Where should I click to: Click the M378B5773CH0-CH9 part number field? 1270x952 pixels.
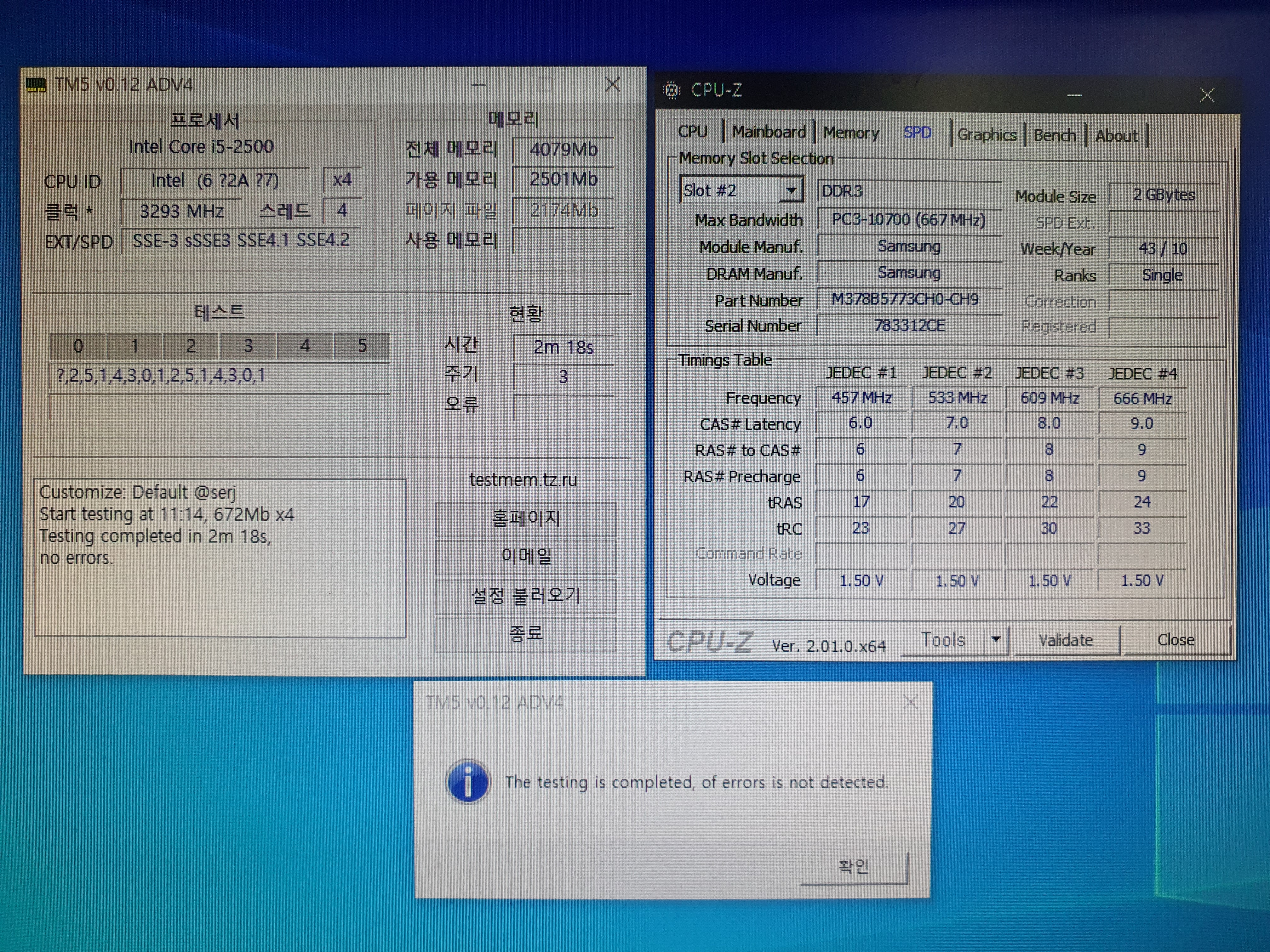pyautogui.click(x=909, y=299)
